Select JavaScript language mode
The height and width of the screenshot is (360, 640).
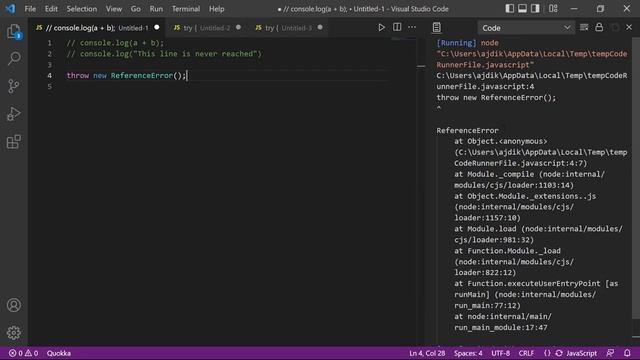[x=582, y=353]
